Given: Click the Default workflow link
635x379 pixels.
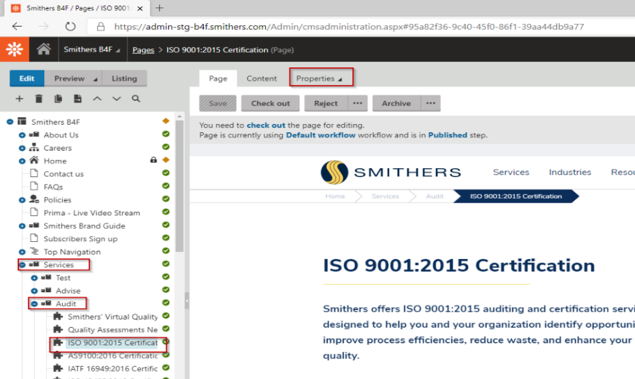Looking at the screenshot, I should click(321, 135).
